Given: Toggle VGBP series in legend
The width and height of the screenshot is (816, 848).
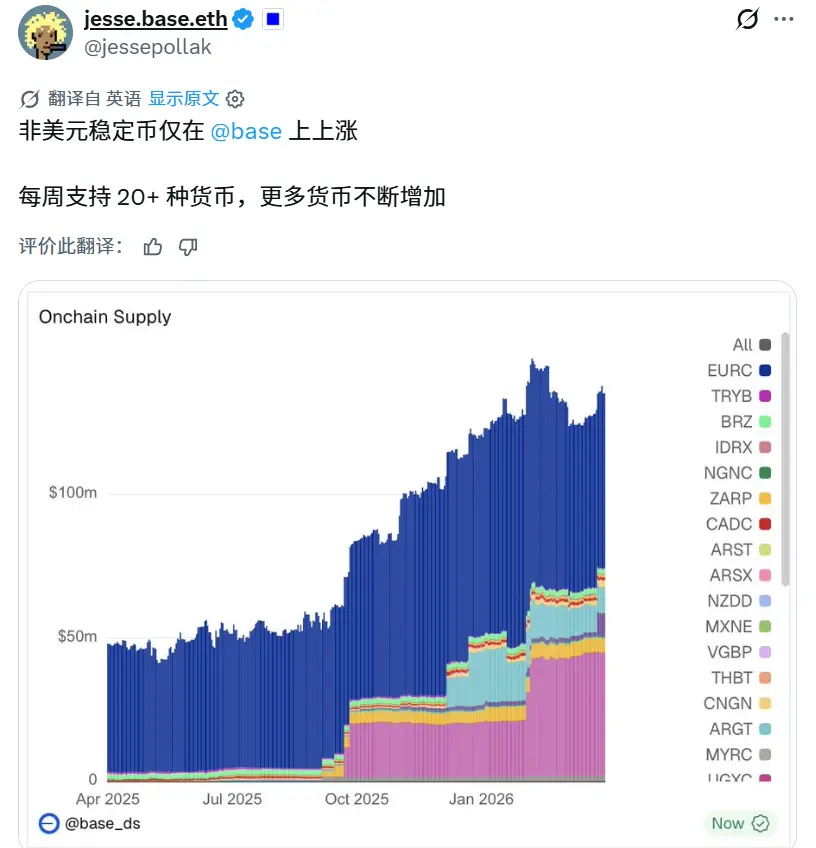Looking at the screenshot, I should [x=739, y=652].
